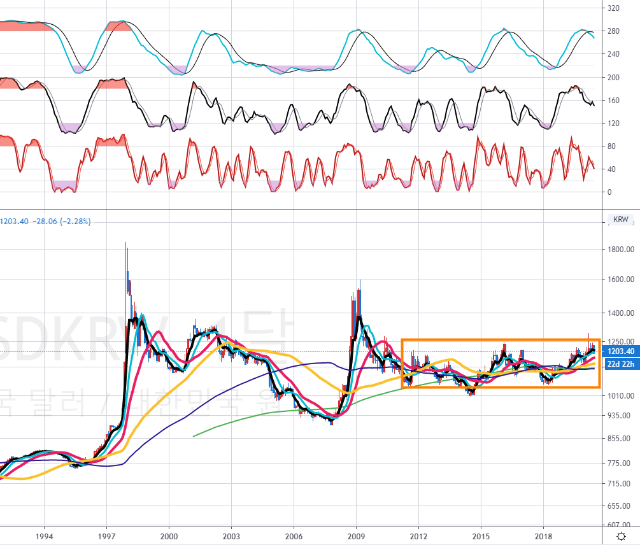The image size is (640, 545).
Task: Click the 2012 time axis label
Action: tap(419, 536)
